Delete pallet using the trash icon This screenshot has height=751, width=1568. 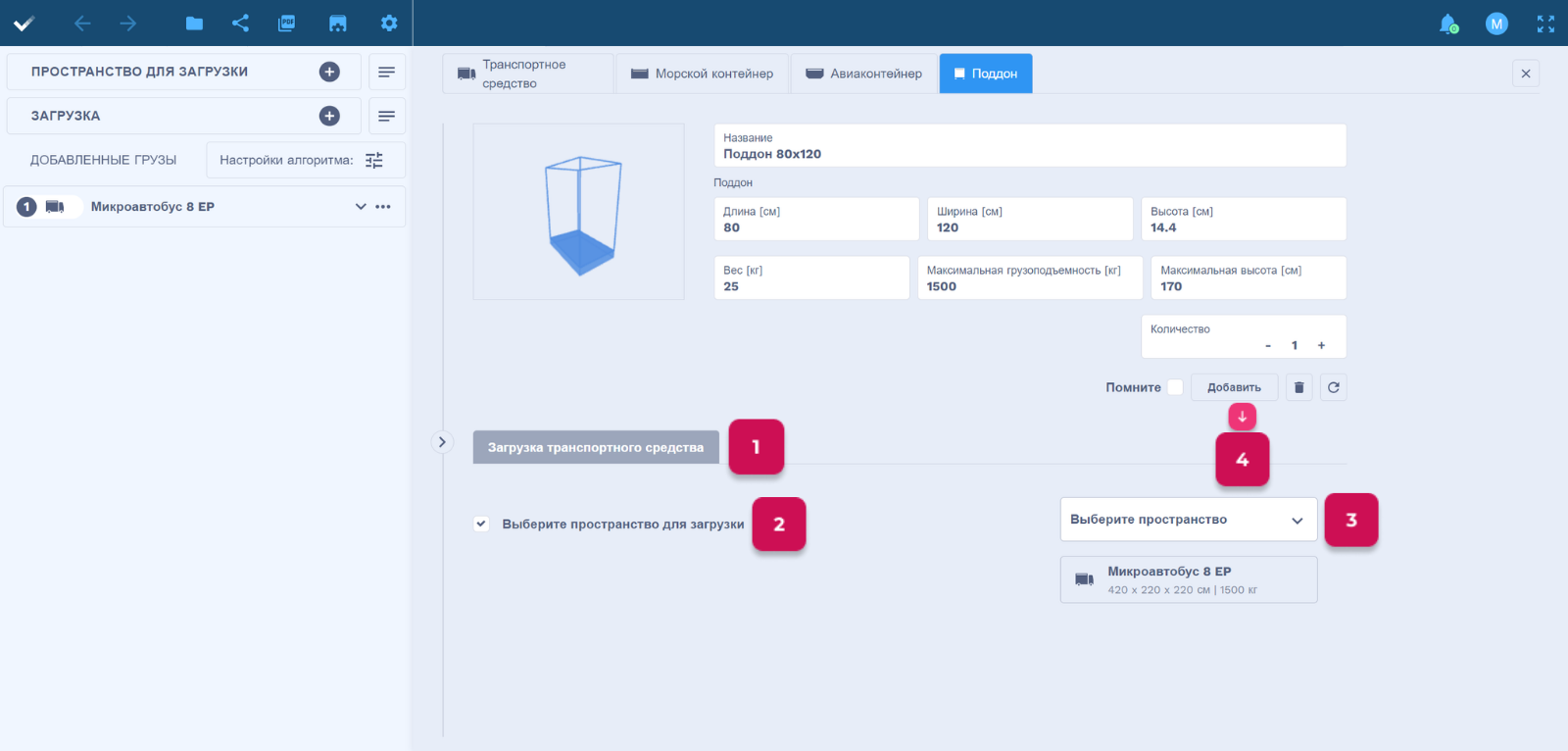click(x=1298, y=387)
